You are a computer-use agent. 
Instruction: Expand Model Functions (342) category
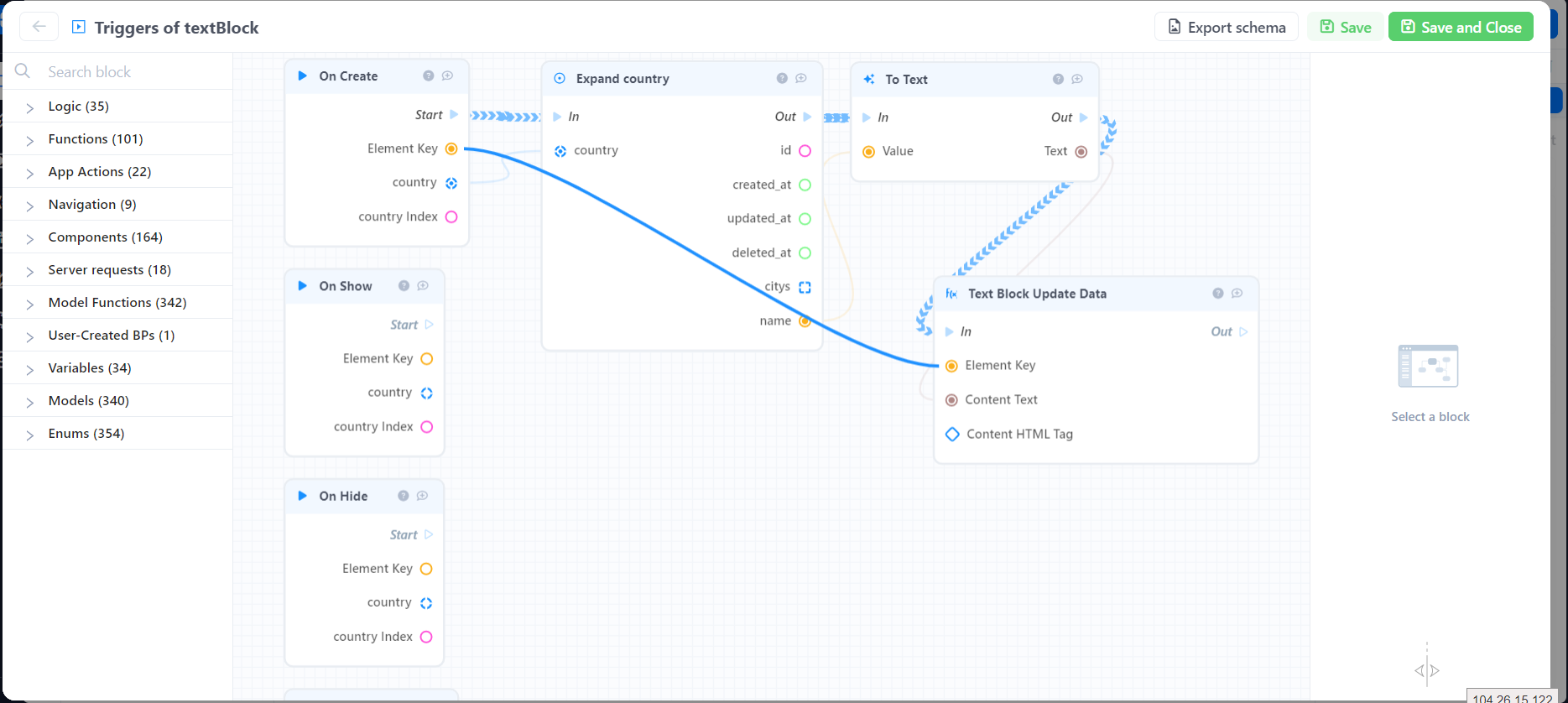click(117, 303)
